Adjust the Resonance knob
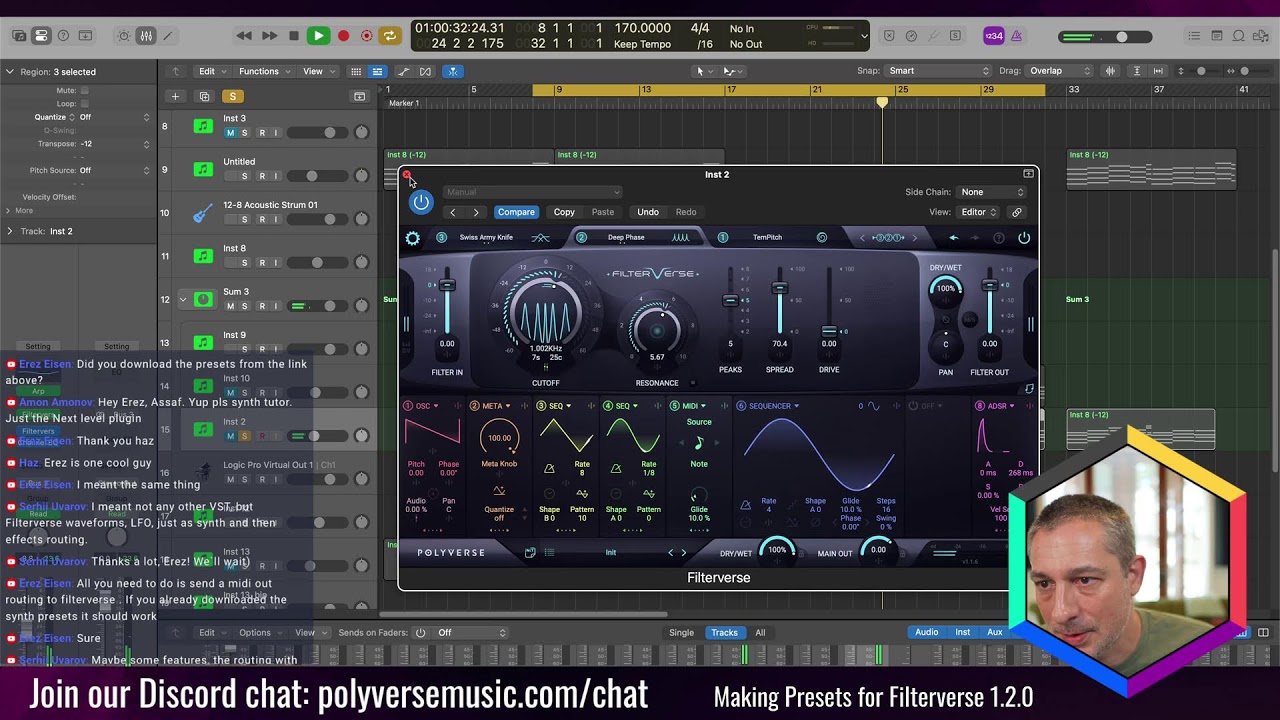 point(657,329)
